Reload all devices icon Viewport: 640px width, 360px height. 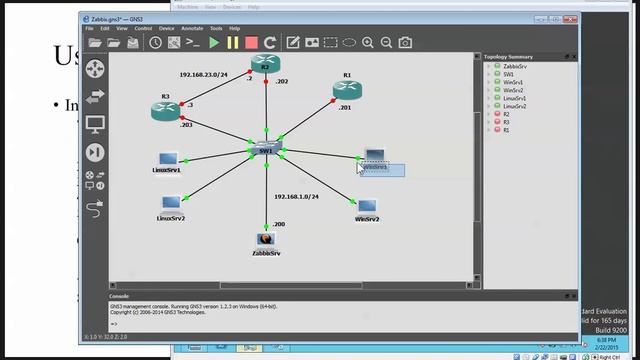(270, 42)
